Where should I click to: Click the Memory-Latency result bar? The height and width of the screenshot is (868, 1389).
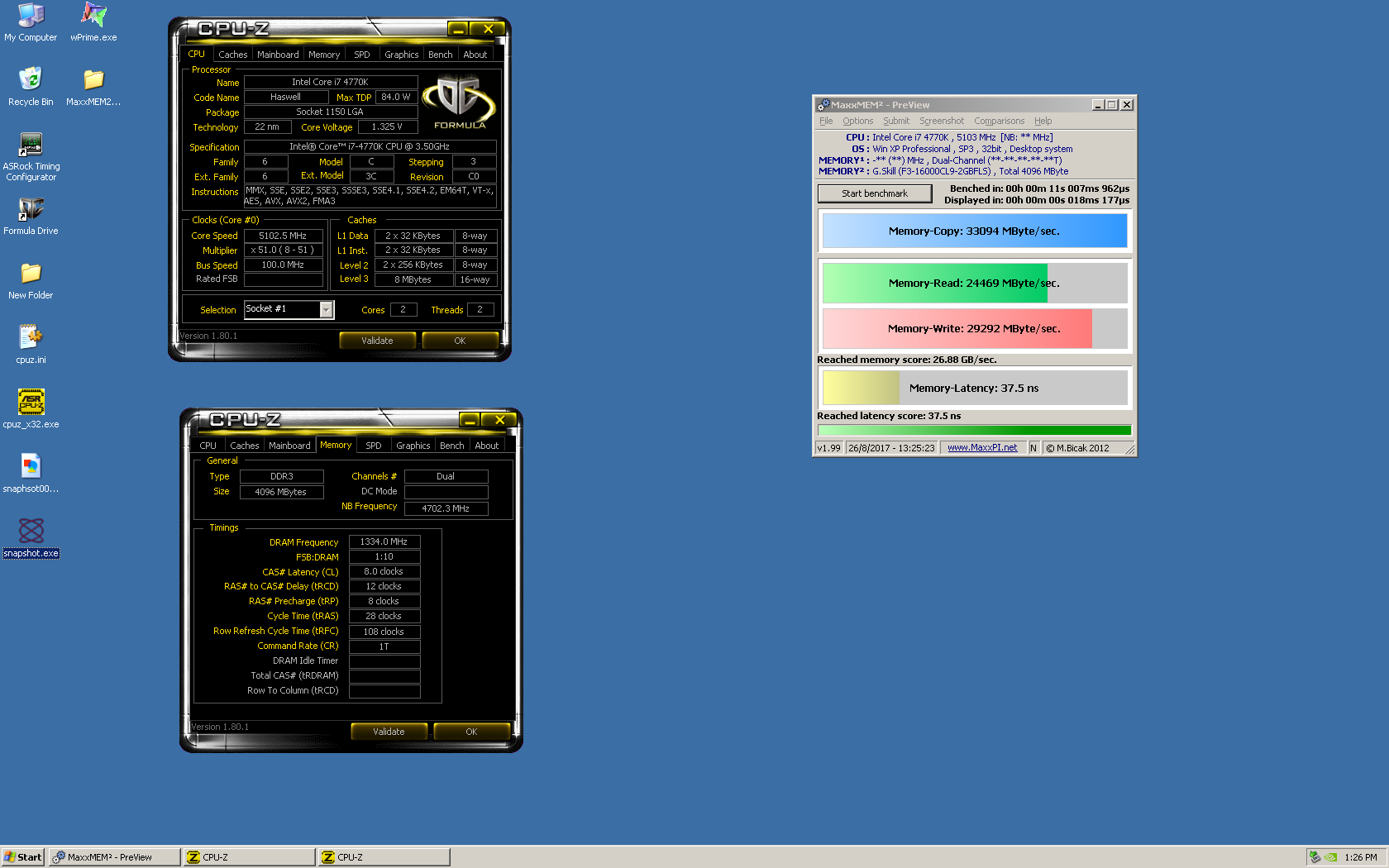[975, 388]
